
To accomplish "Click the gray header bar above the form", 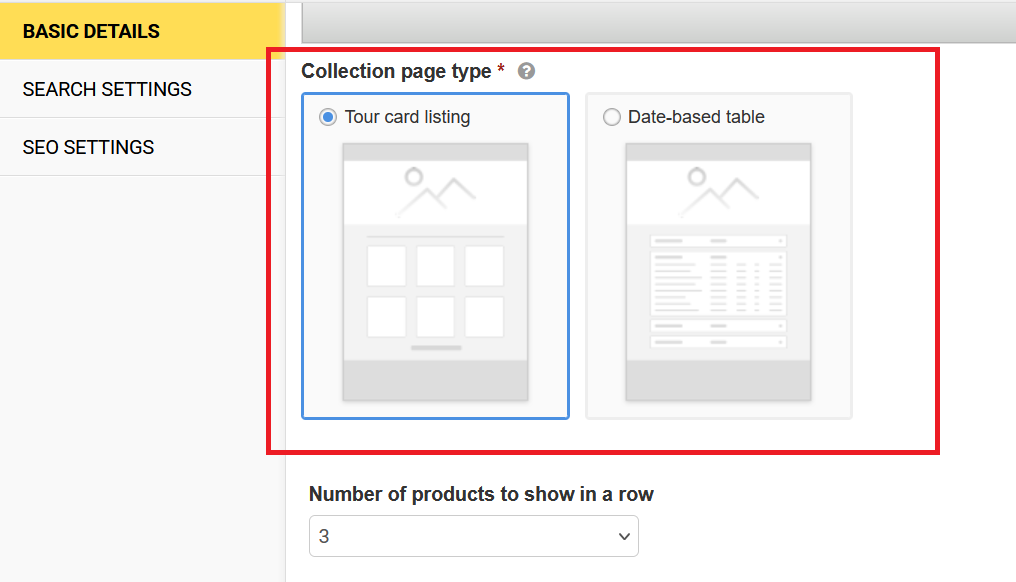I will pyautogui.click(x=658, y=22).
